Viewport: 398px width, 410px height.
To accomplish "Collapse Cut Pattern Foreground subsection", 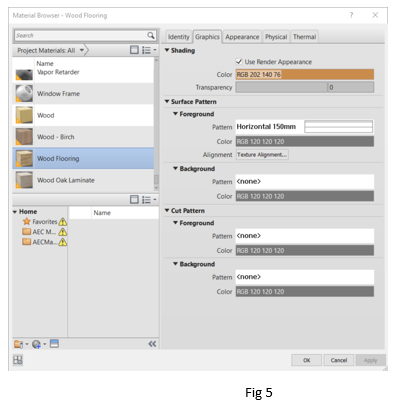I will point(175,223).
